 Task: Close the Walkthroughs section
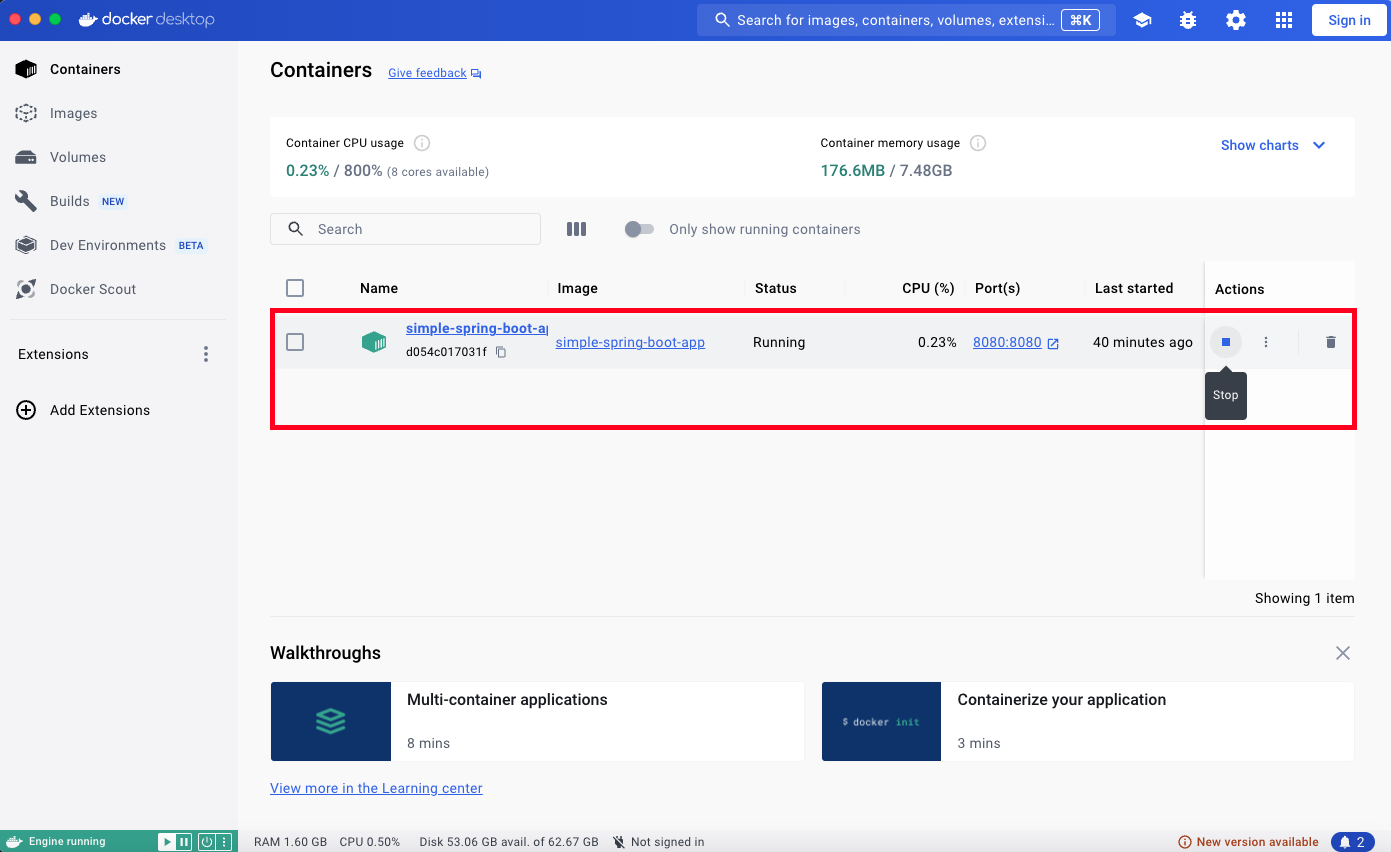pyautogui.click(x=1343, y=653)
